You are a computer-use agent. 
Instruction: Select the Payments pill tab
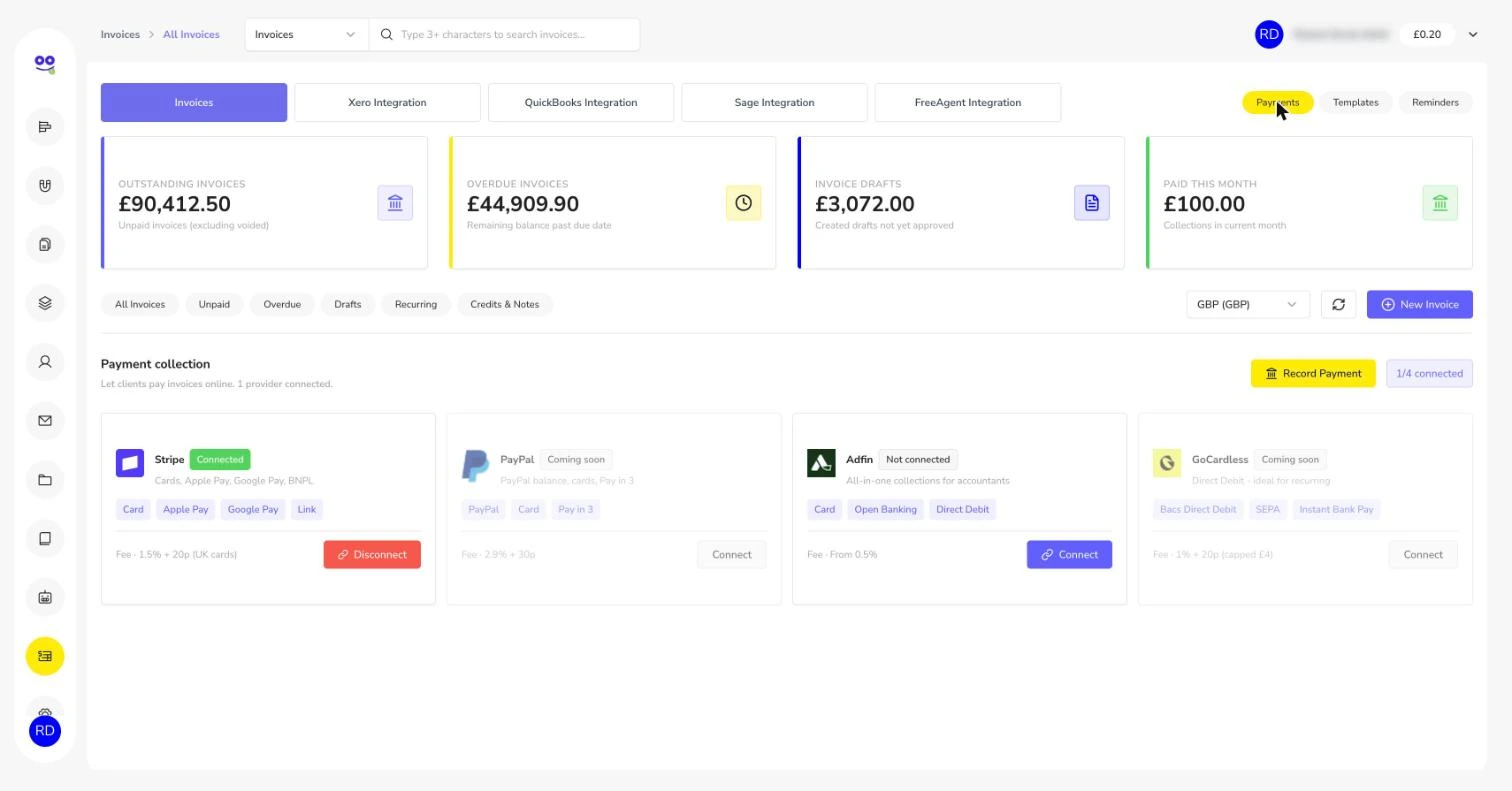1278,102
